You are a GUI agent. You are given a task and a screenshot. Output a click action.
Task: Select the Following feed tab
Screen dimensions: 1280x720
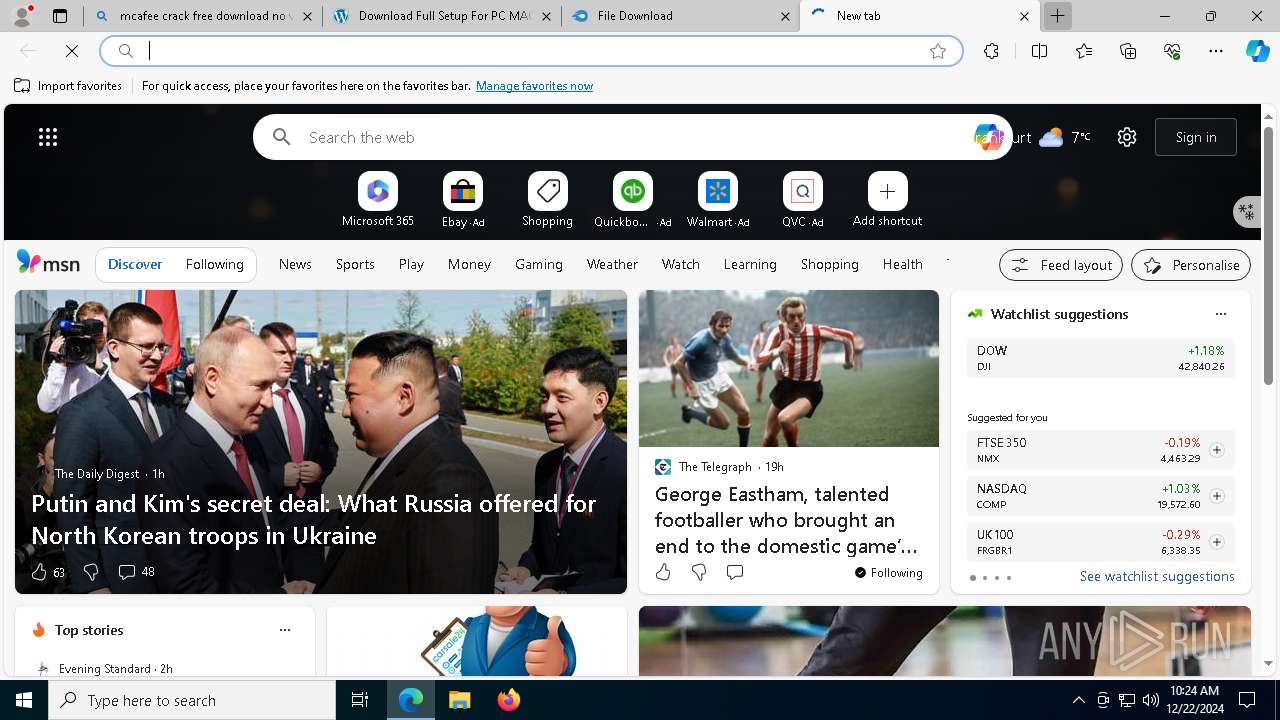point(214,264)
